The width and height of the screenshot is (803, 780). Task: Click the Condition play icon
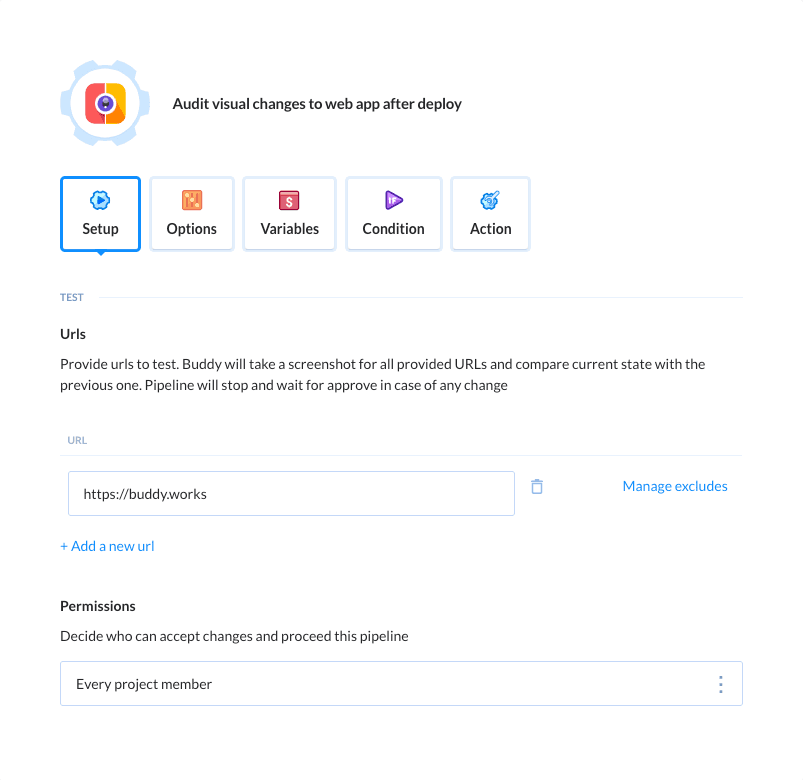[x=393, y=200]
